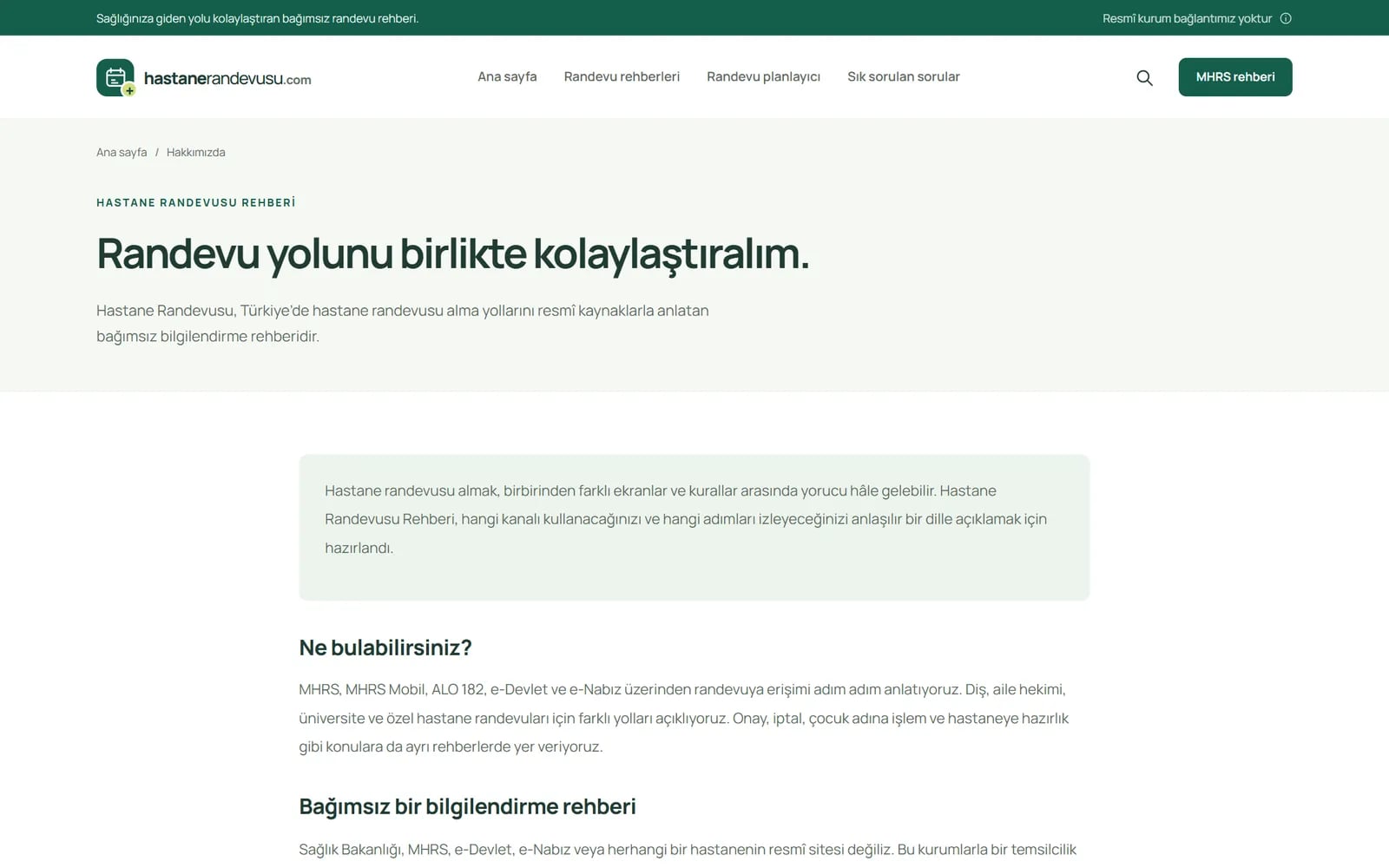Viewport: 1389px width, 868px height.
Task: Click the top banner text Sağlığınıza giden yolu
Action: pos(257,18)
